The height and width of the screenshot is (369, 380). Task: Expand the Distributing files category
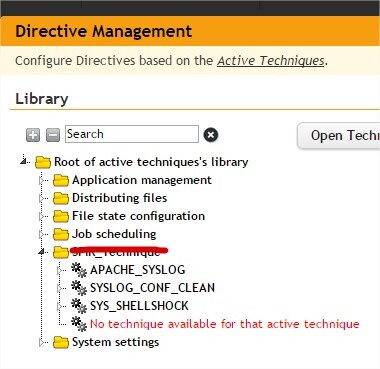42,198
